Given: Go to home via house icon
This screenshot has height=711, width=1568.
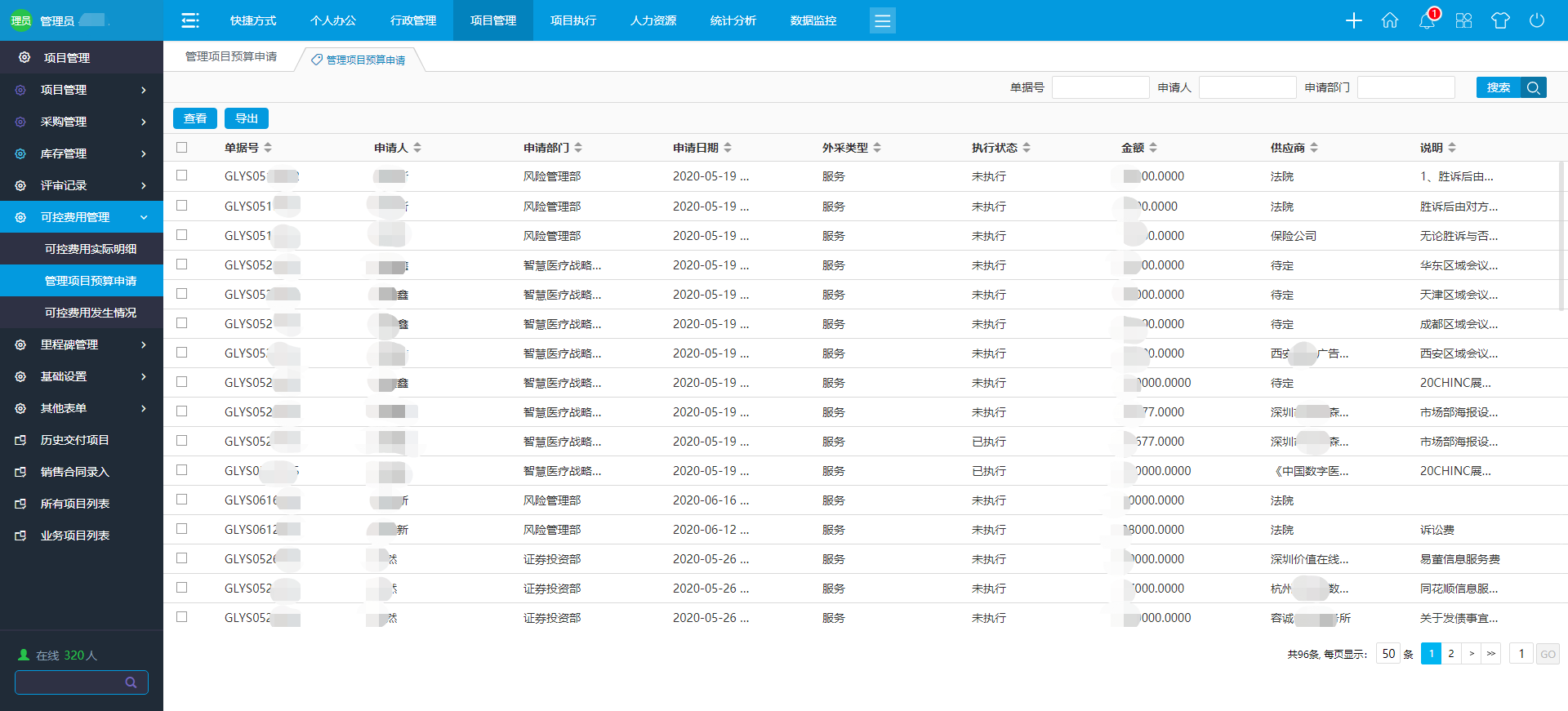Looking at the screenshot, I should (1390, 20).
